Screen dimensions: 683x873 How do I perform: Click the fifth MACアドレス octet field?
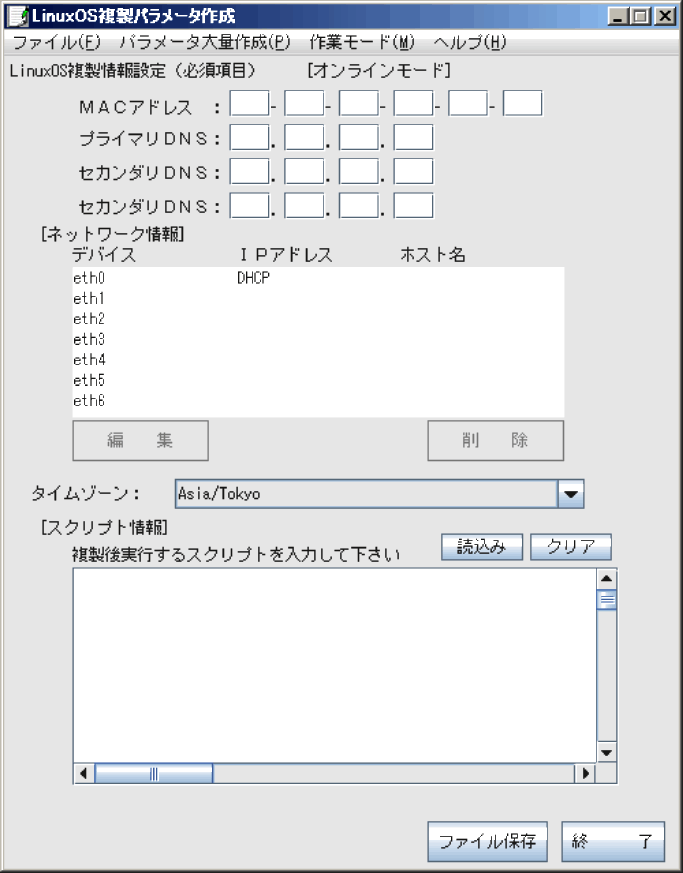[468, 104]
